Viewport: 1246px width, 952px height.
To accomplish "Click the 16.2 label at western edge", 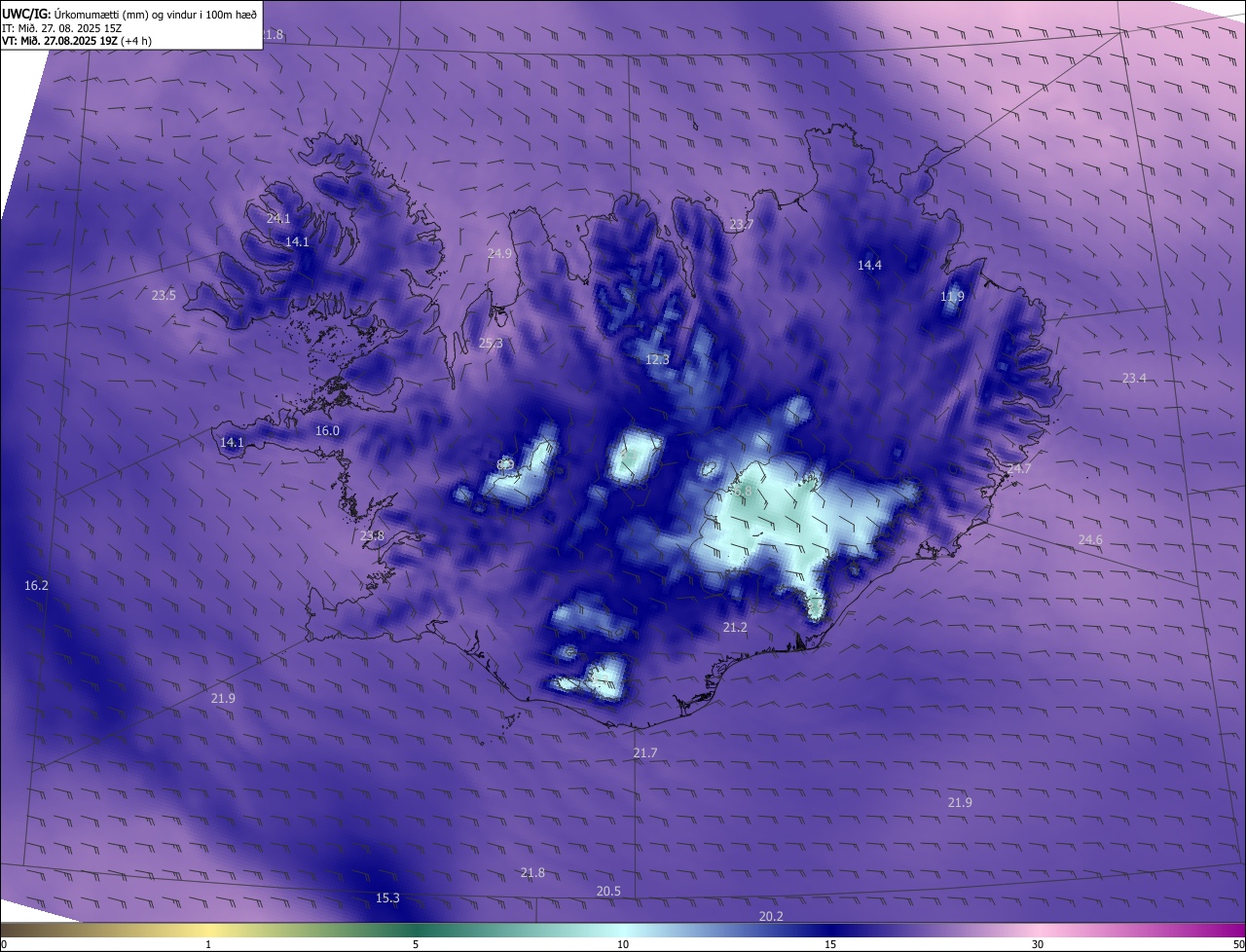I will pyautogui.click(x=36, y=586).
